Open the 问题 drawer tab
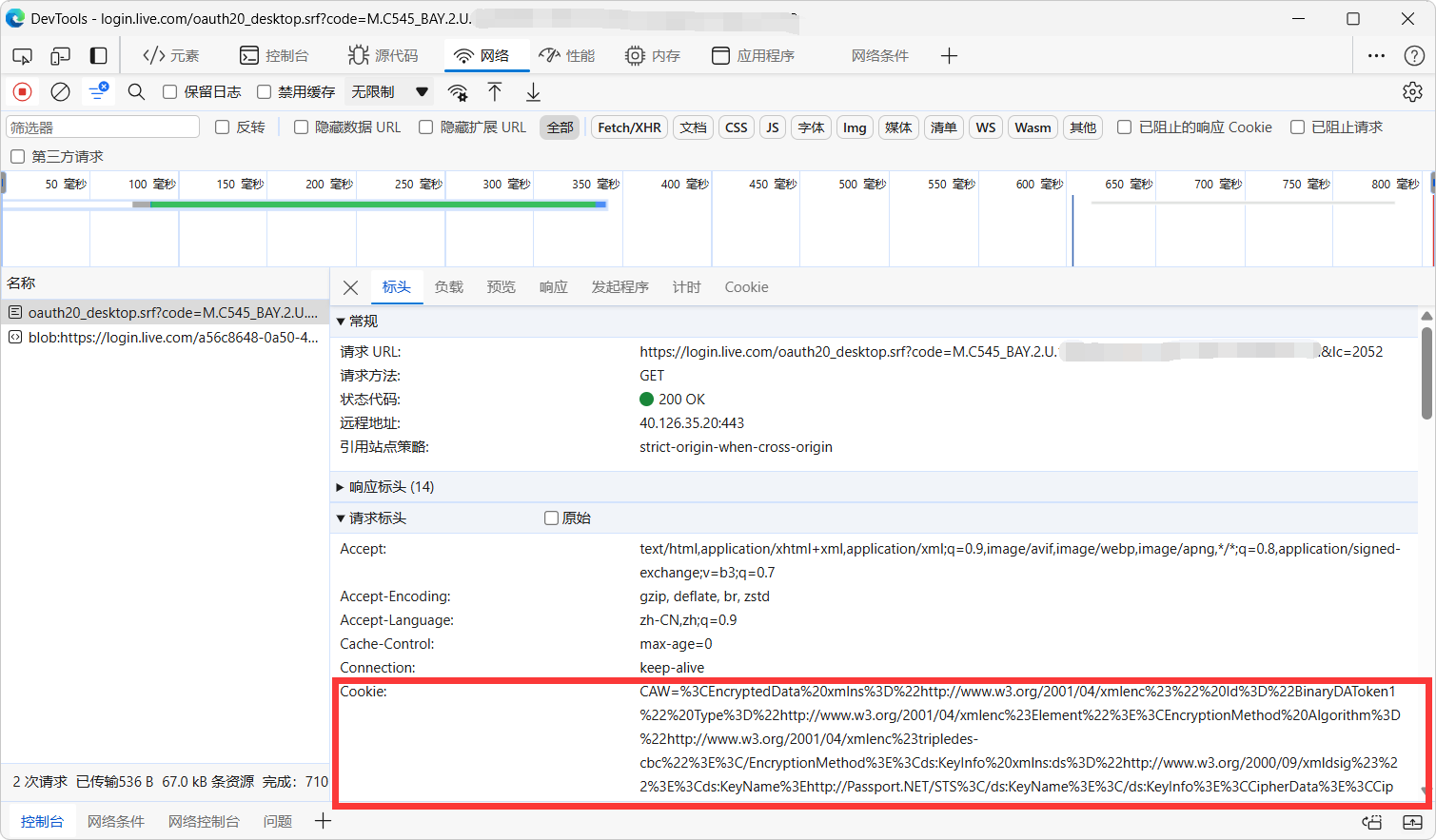This screenshot has width=1436, height=840. [x=278, y=822]
